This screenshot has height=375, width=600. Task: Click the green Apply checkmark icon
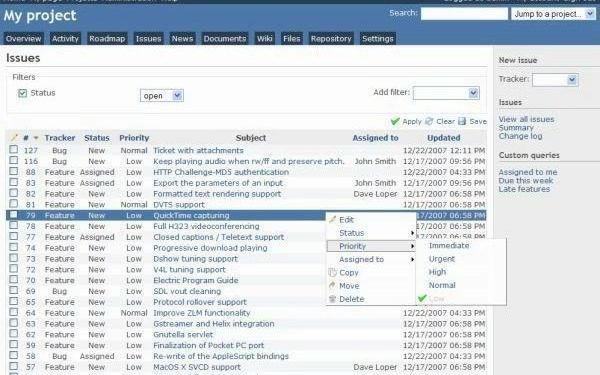click(x=395, y=121)
